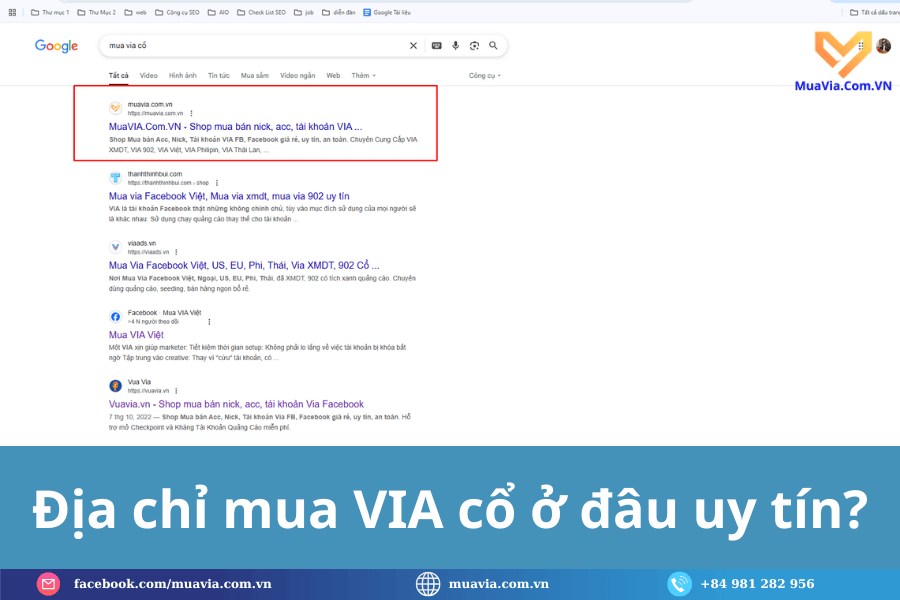Image resolution: width=900 pixels, height=600 pixels.
Task: Open the 'AIO' bookmark folder
Action: point(218,12)
